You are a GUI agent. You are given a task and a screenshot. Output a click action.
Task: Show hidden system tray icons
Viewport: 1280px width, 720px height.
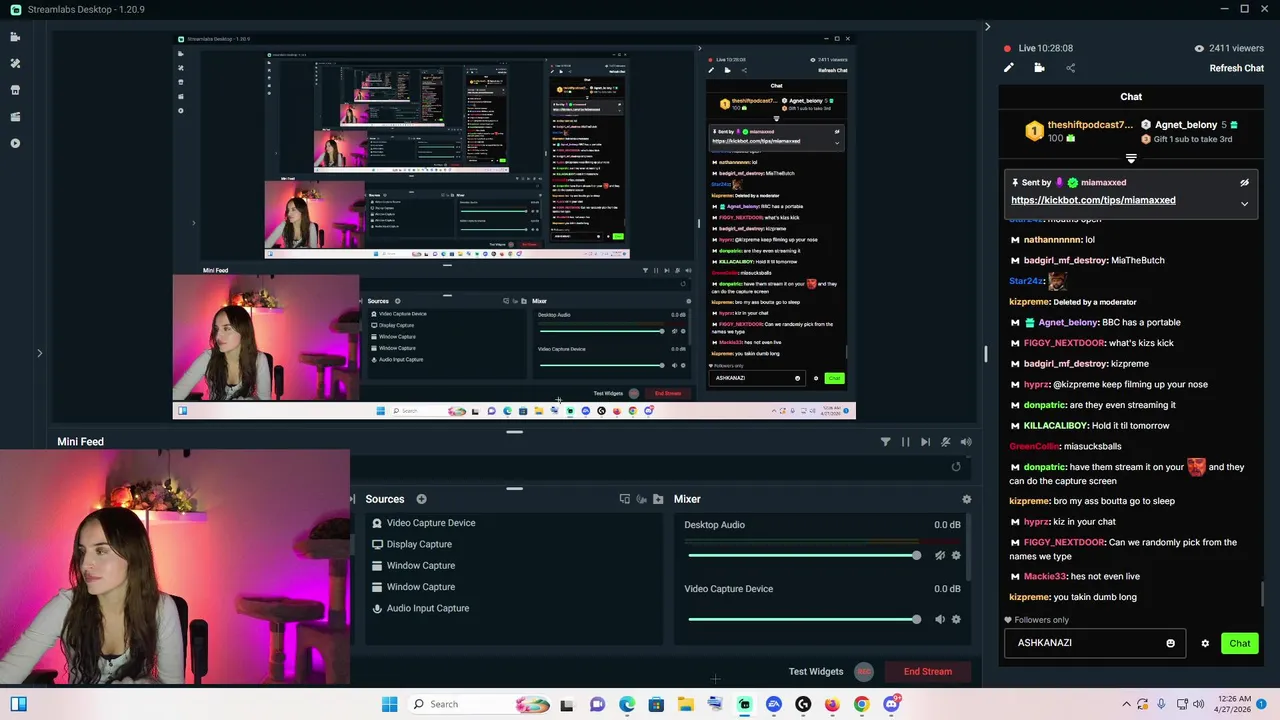pyautogui.click(x=1126, y=704)
